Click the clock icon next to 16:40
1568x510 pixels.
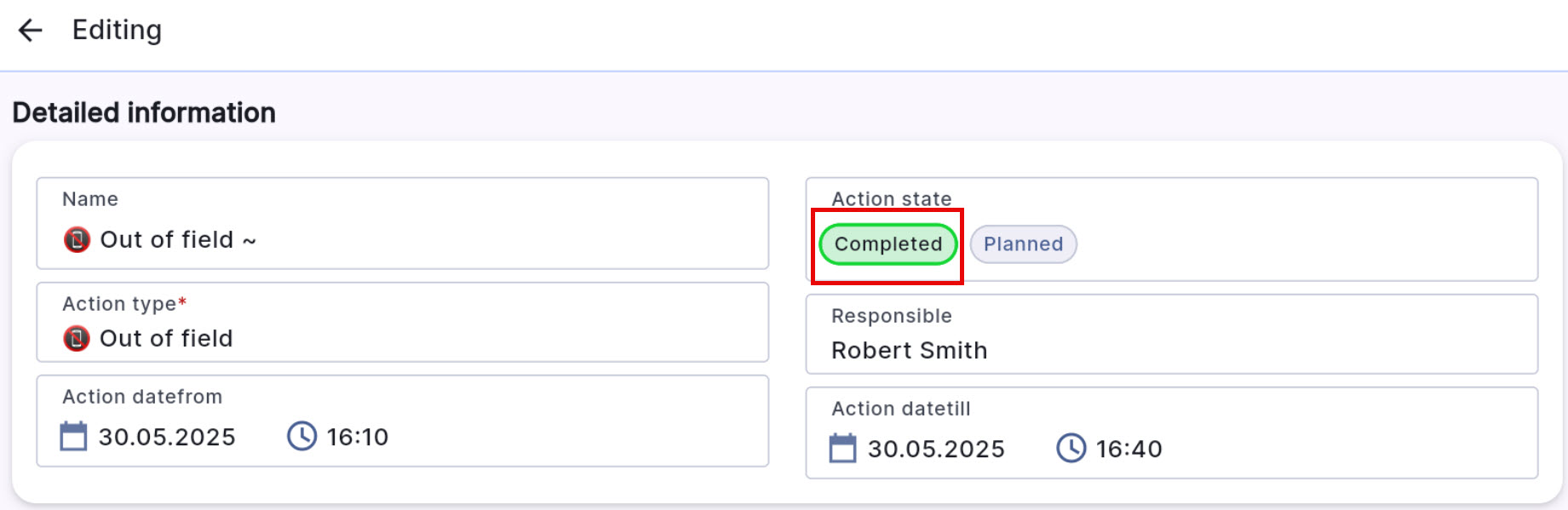1071,448
